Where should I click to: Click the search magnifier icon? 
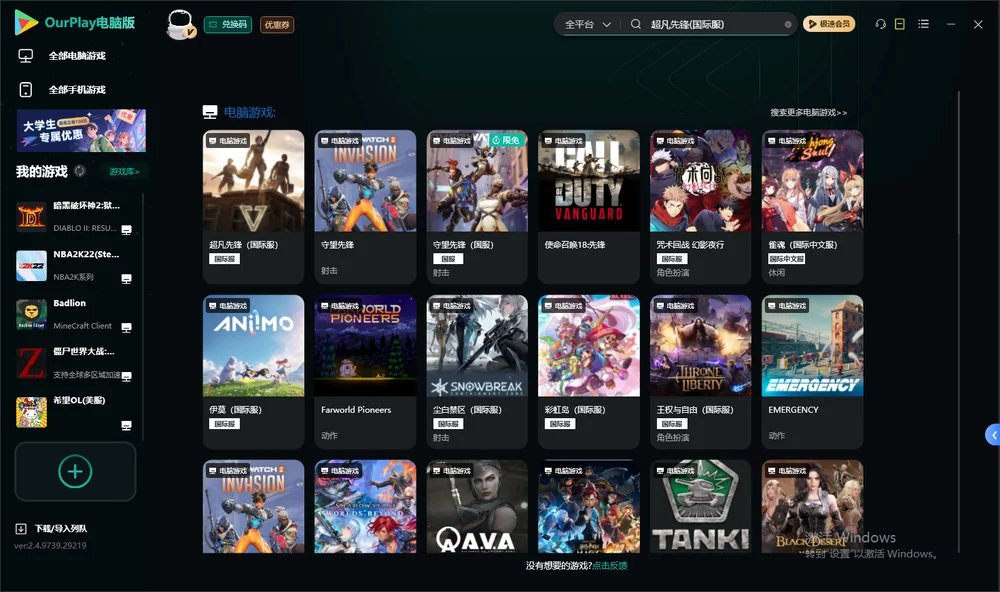coord(635,24)
